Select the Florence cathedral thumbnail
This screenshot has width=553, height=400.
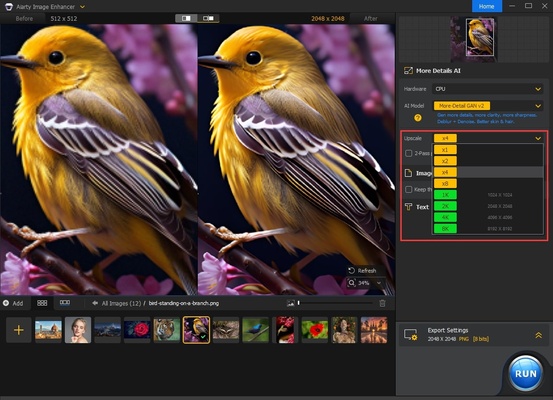(48, 330)
